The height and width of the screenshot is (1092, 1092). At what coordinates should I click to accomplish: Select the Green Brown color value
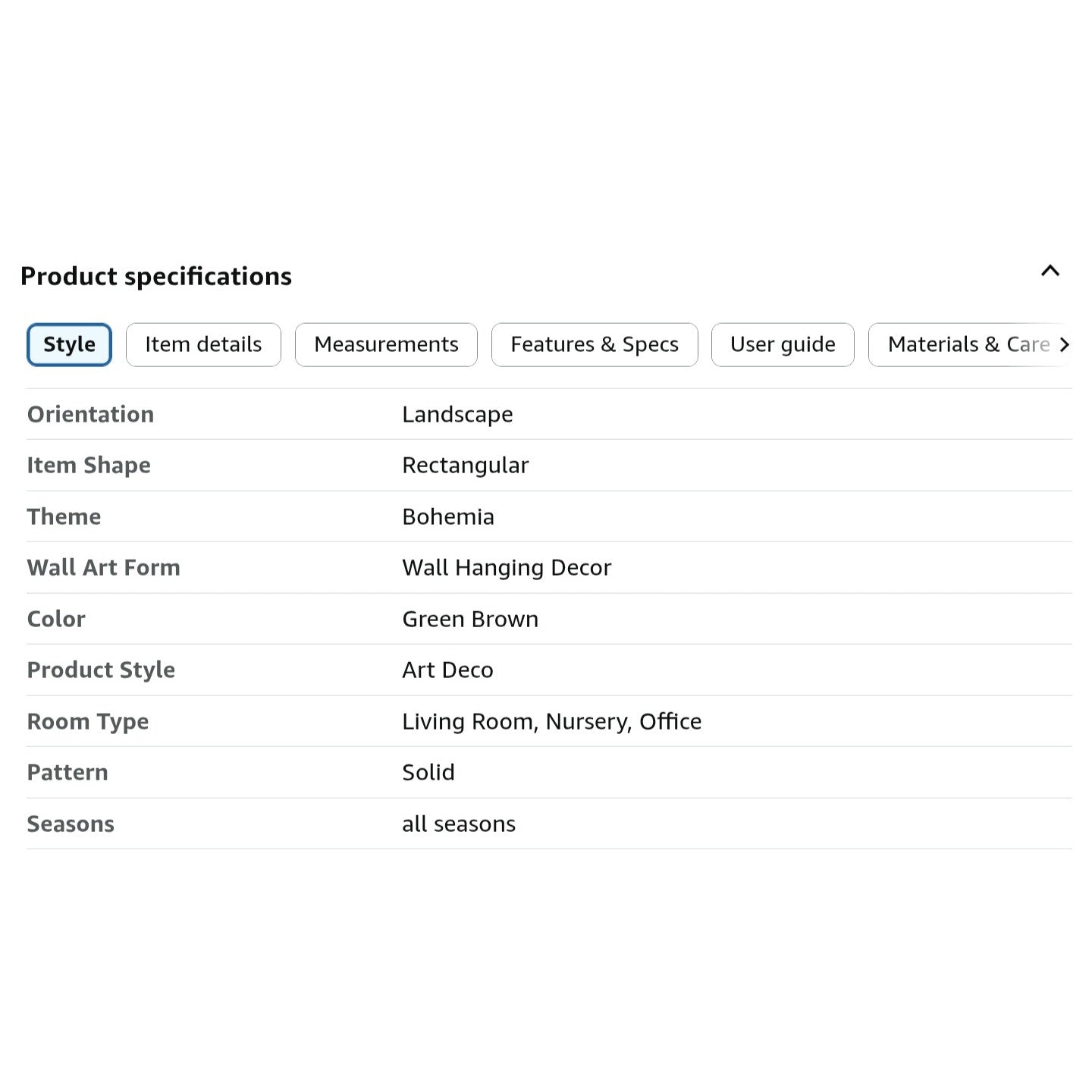pos(470,620)
